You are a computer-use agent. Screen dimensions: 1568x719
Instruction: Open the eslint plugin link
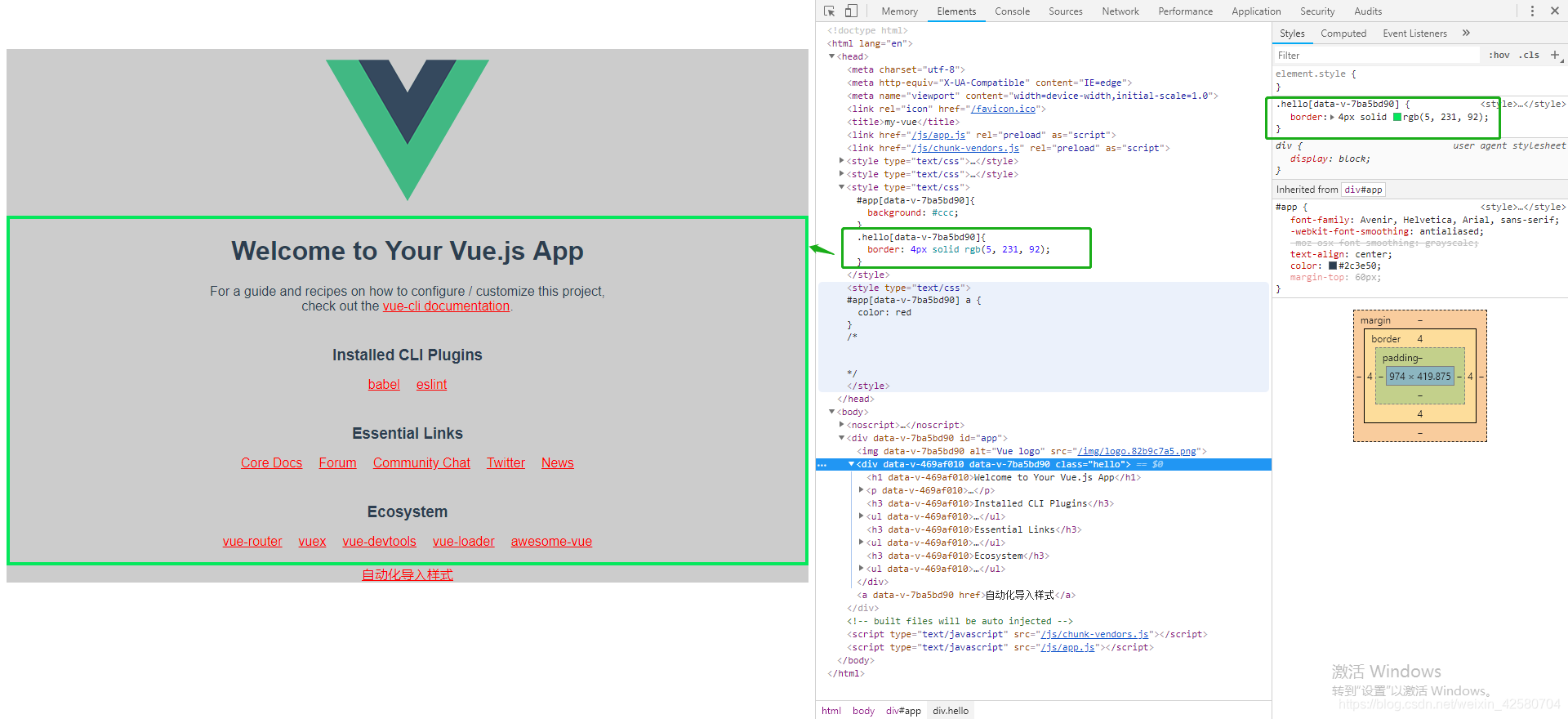431,385
